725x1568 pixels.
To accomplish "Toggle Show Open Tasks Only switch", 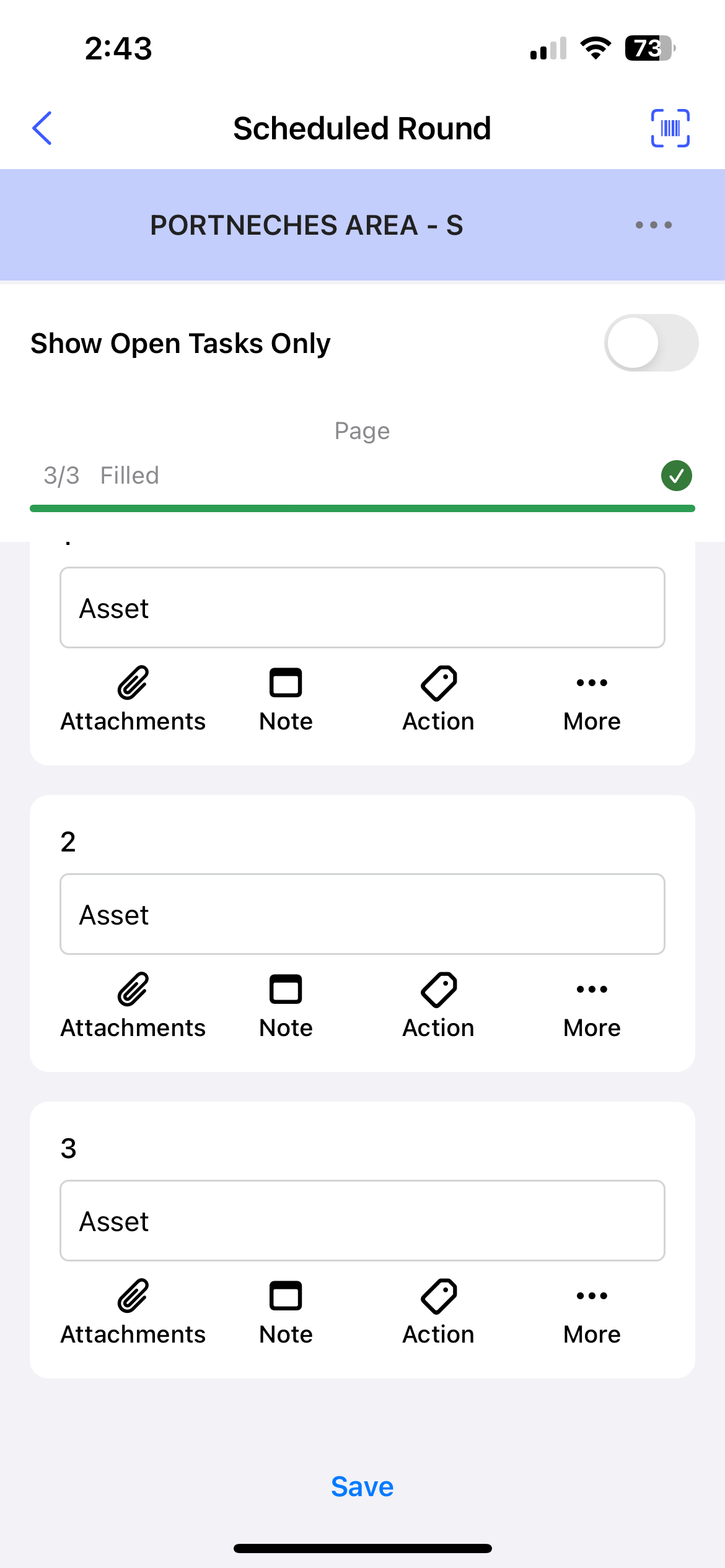I will pyautogui.click(x=651, y=343).
